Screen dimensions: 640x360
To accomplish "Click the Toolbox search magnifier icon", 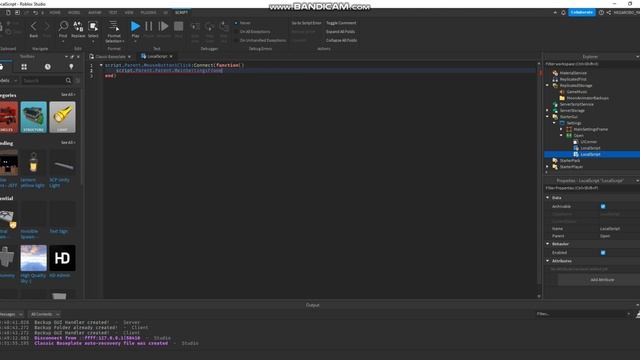I will 69,81.
